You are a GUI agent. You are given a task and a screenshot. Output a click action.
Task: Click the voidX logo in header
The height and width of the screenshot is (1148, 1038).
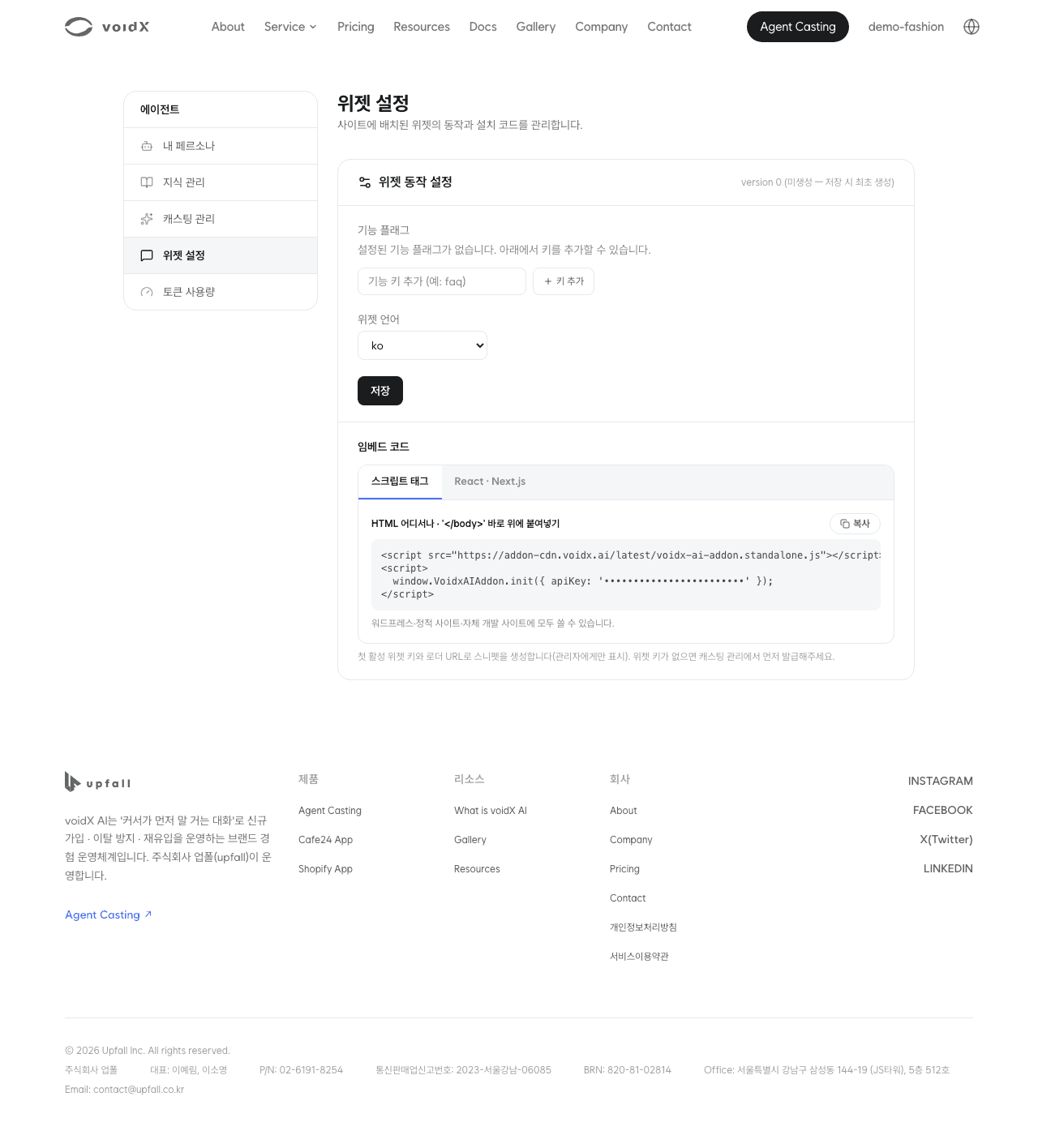coord(107,27)
